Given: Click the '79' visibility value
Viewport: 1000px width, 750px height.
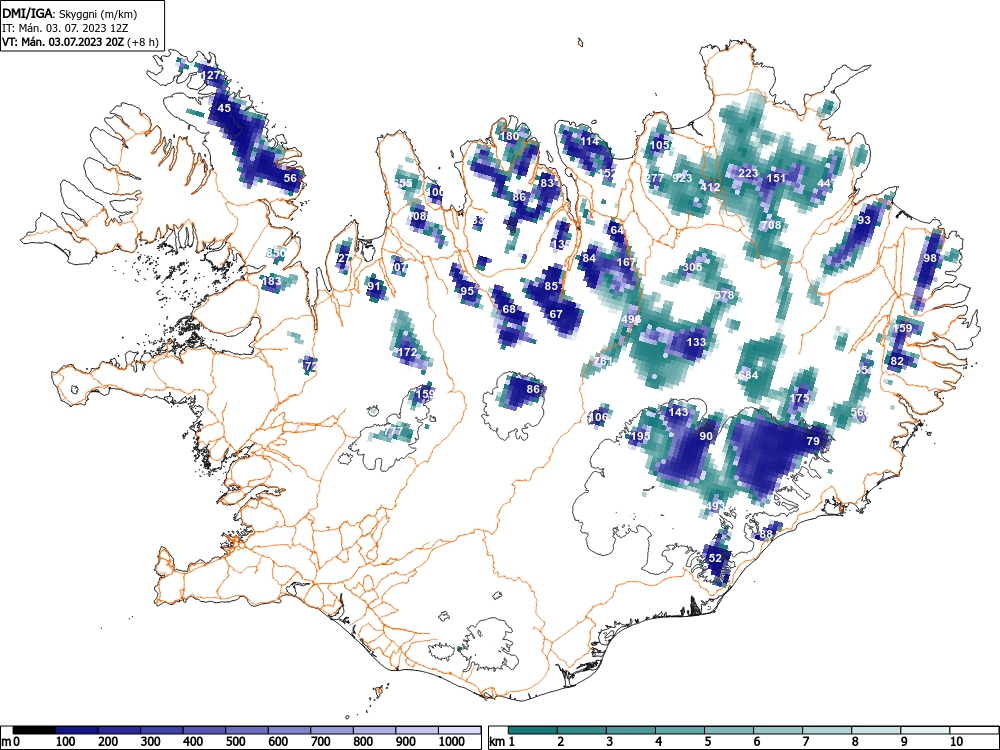Looking at the screenshot, I should click(812, 441).
